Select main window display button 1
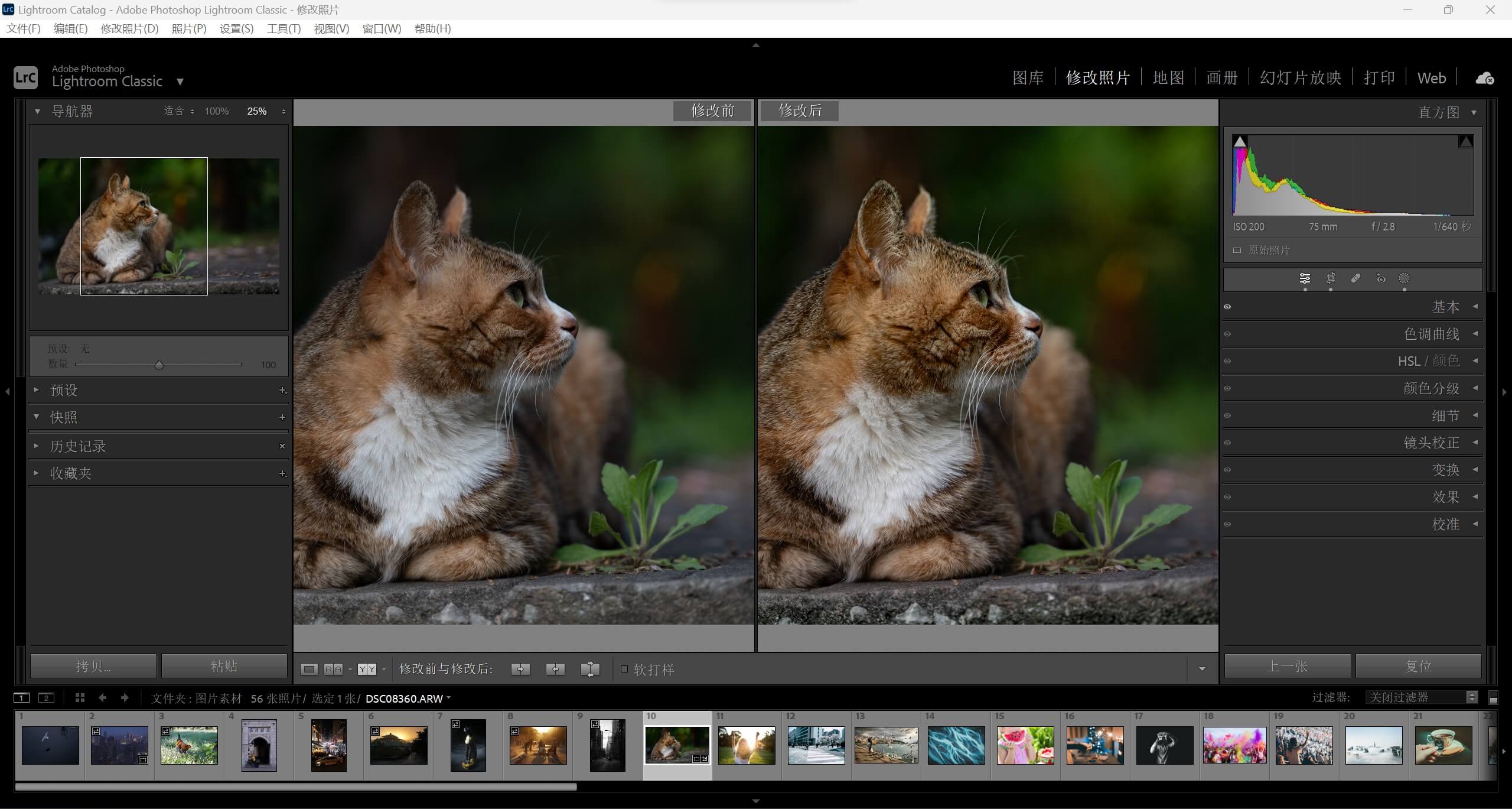Screen dimensions: 1512x809 [x=21, y=698]
